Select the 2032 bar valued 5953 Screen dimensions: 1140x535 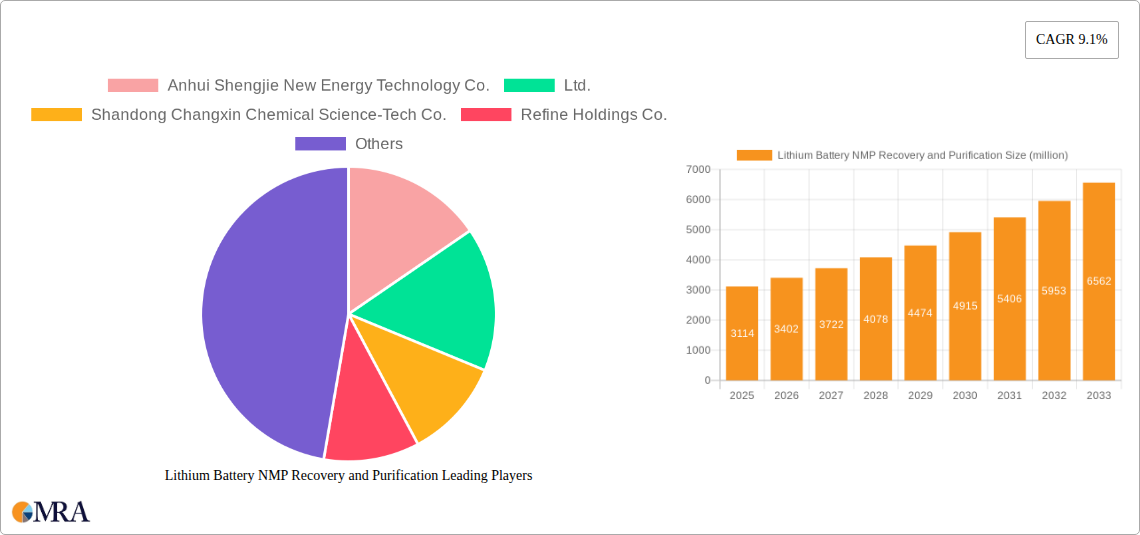click(x=1054, y=291)
